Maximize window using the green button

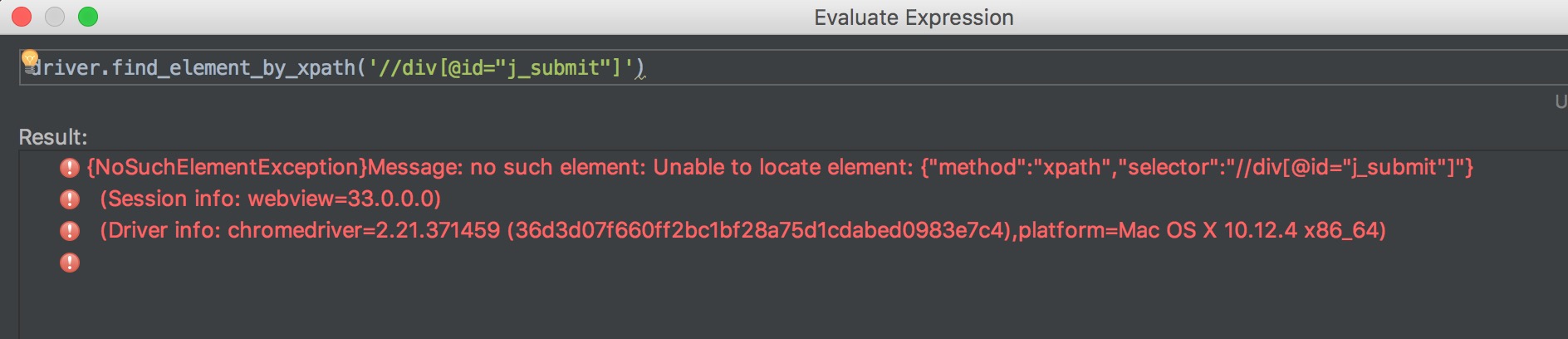click(x=88, y=17)
